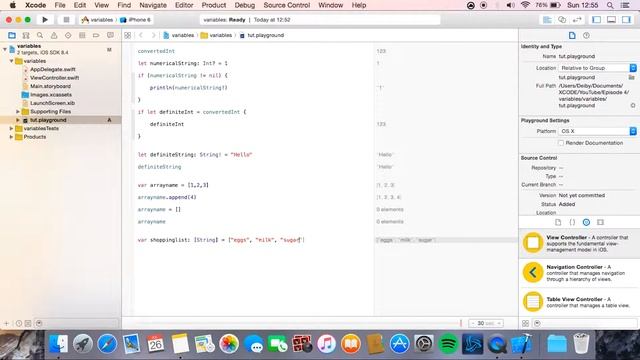Open the File menu
The image size is (640, 360).
(60, 5)
